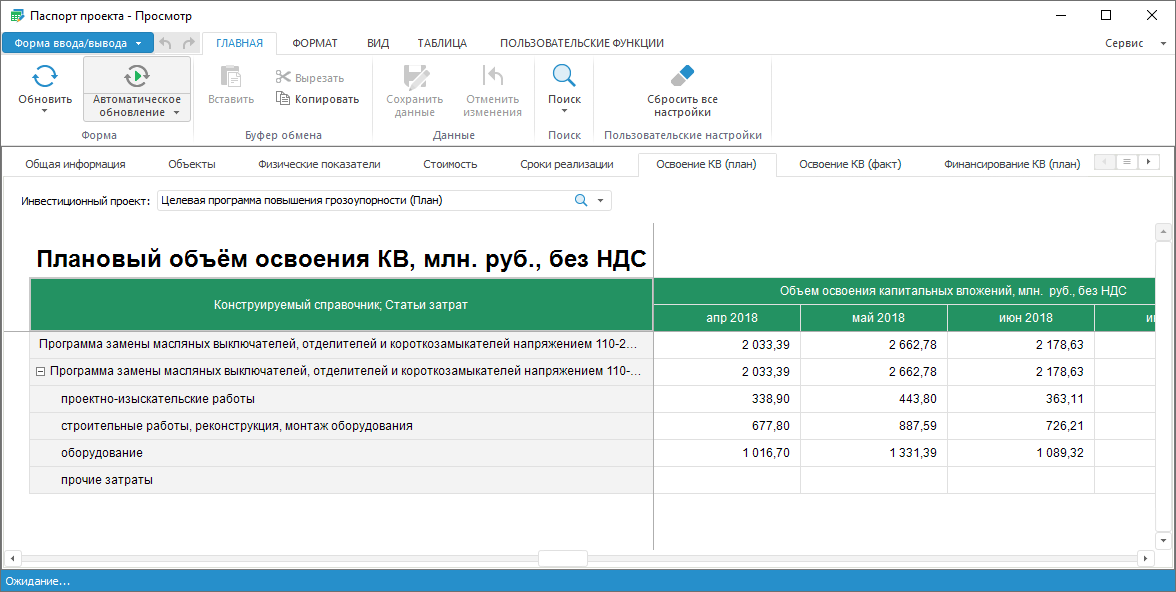Viewport: 1176px width, 592px height.
Task: Click the Конструируемый справочник; Статьи затрат header
Action: [x=341, y=305]
